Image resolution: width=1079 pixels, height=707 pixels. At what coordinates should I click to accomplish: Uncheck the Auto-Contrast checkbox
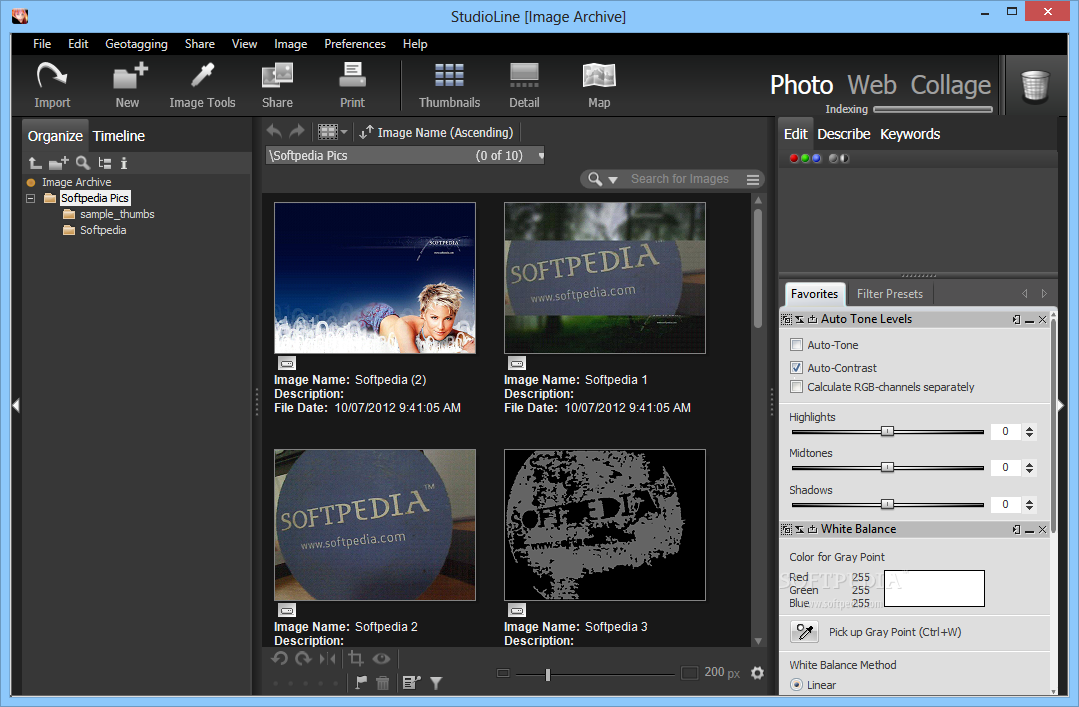tap(796, 368)
